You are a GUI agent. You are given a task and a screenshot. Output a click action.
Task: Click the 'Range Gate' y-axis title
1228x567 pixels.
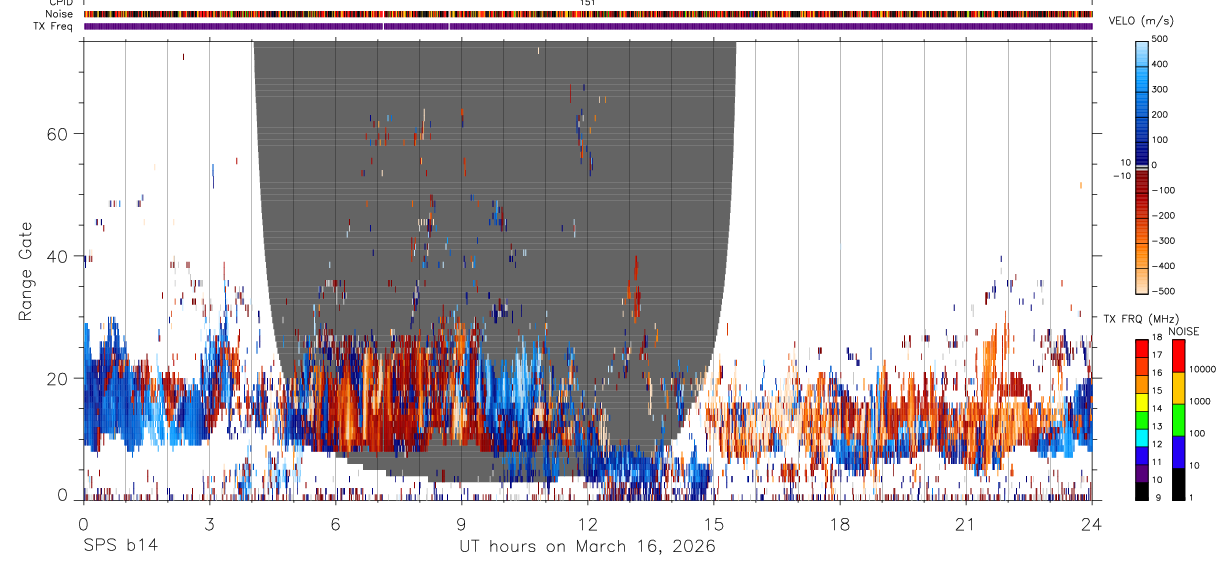click(26, 272)
